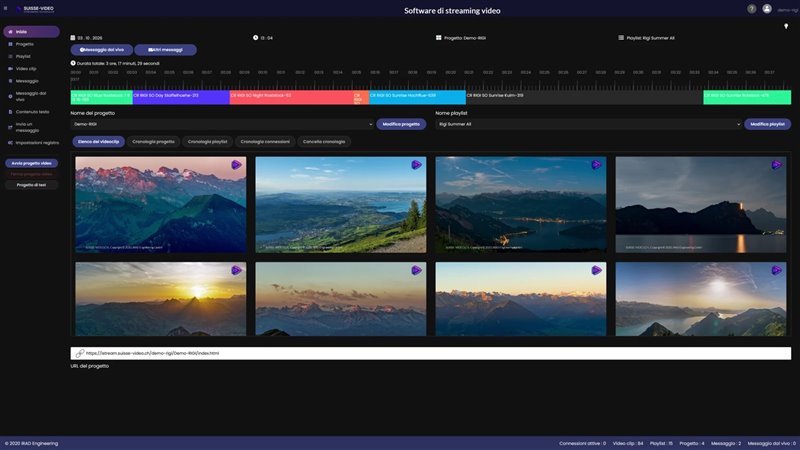Select the cyan Sunrise Hochflue timeline segment

(417, 97)
